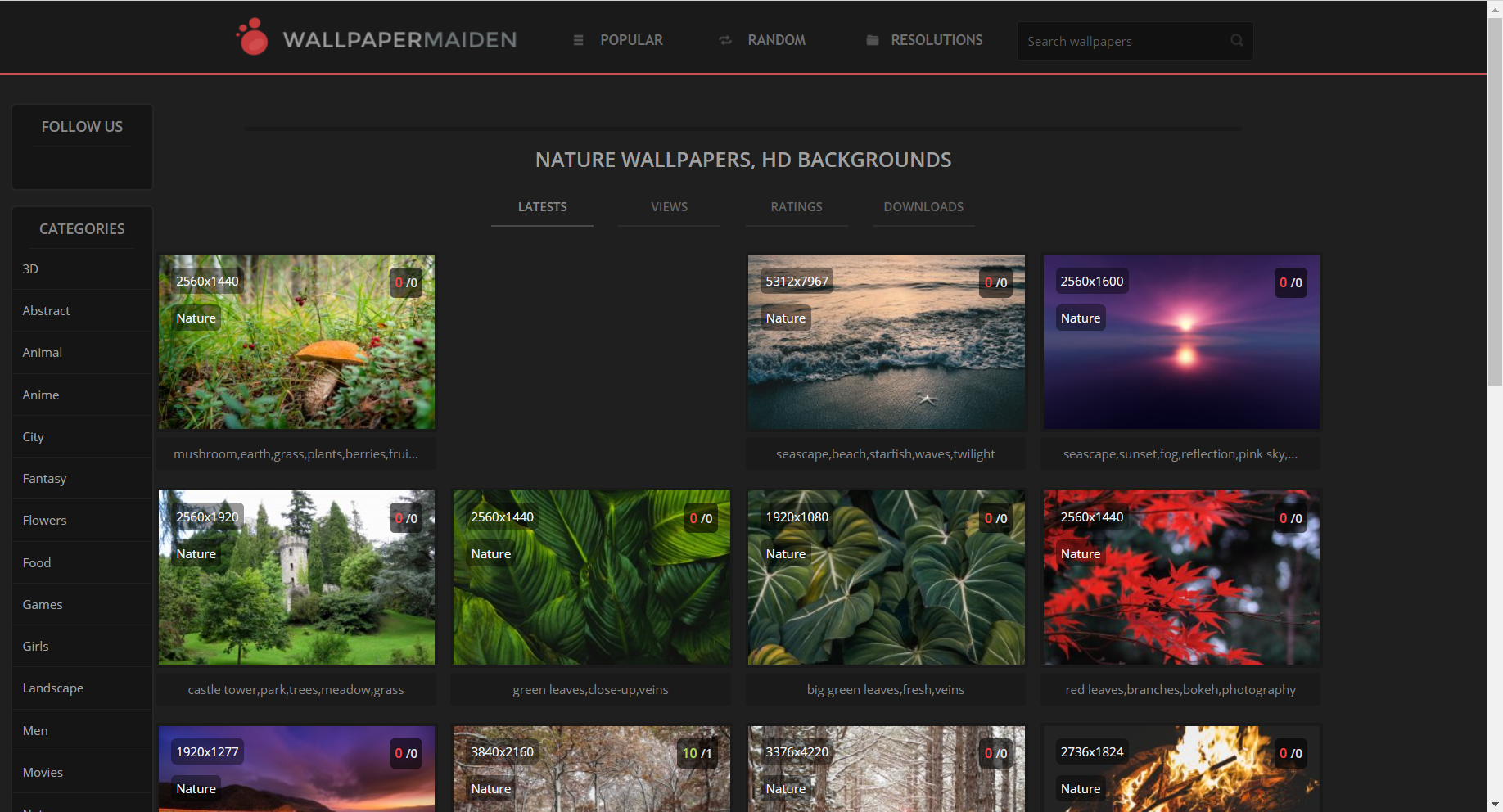Click the 3840x2160 resolution badge
This screenshot has height=812, width=1503.
click(x=502, y=751)
